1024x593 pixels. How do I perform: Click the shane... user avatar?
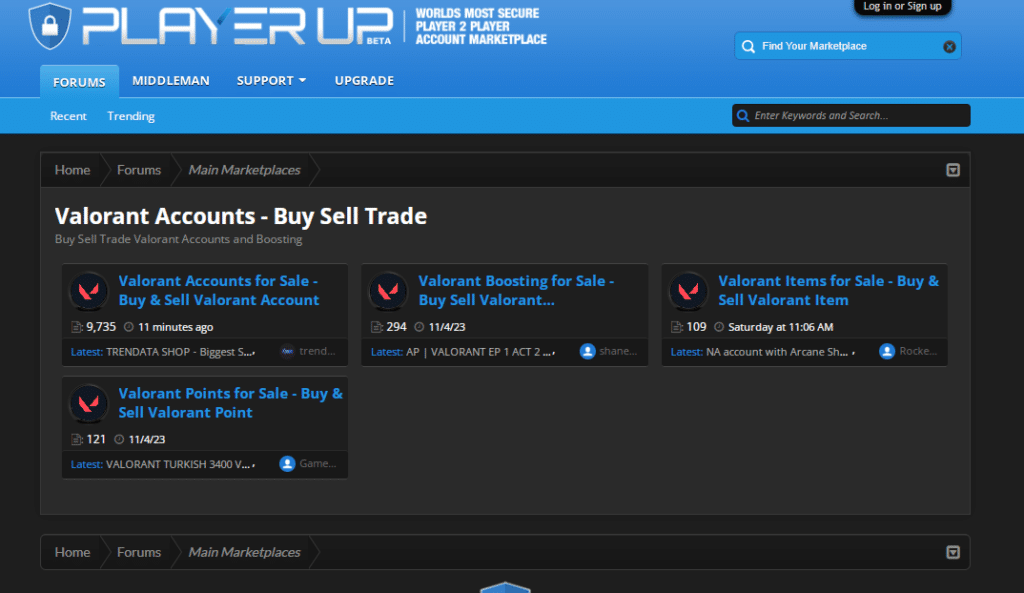point(587,351)
